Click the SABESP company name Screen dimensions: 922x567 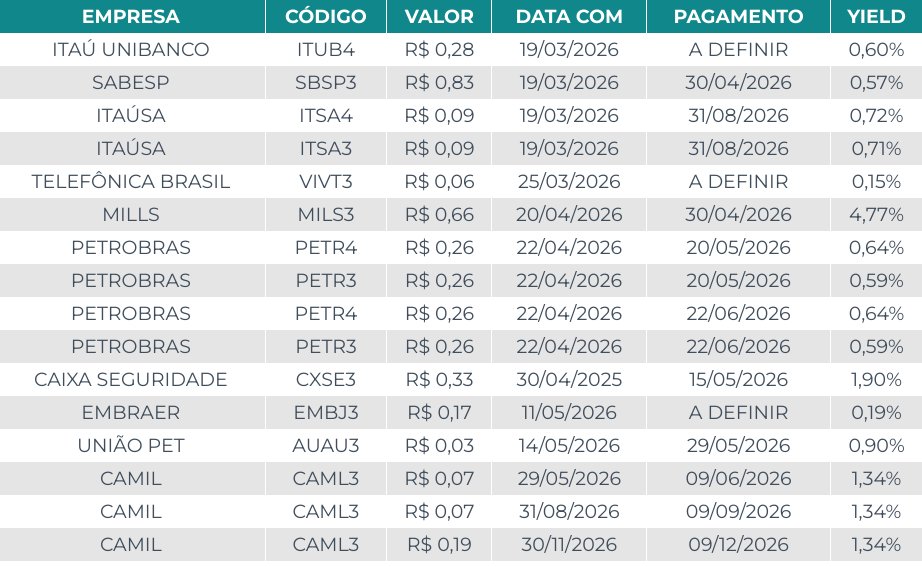click(x=131, y=83)
